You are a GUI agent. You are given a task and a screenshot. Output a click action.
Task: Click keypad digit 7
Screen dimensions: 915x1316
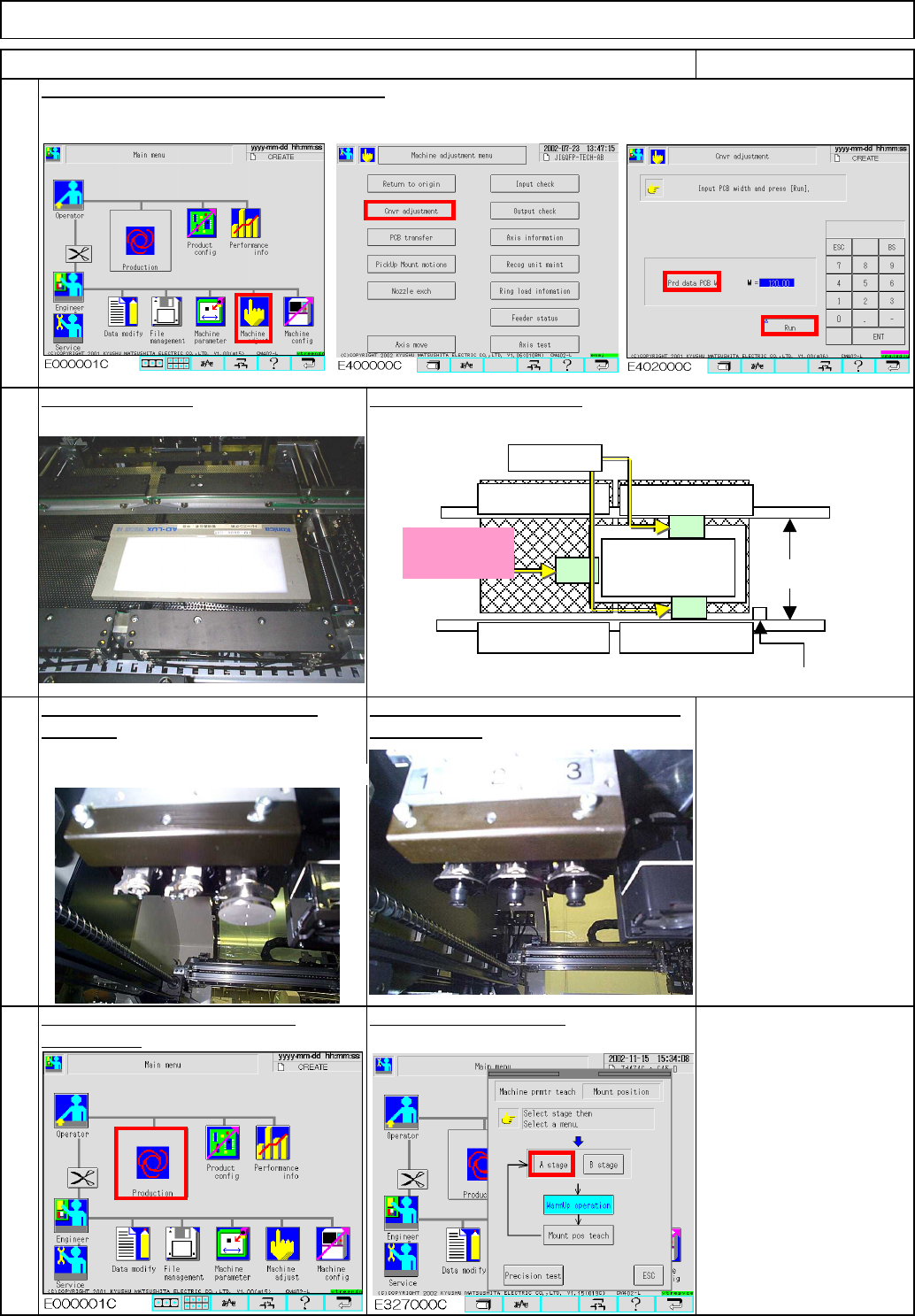tap(839, 265)
